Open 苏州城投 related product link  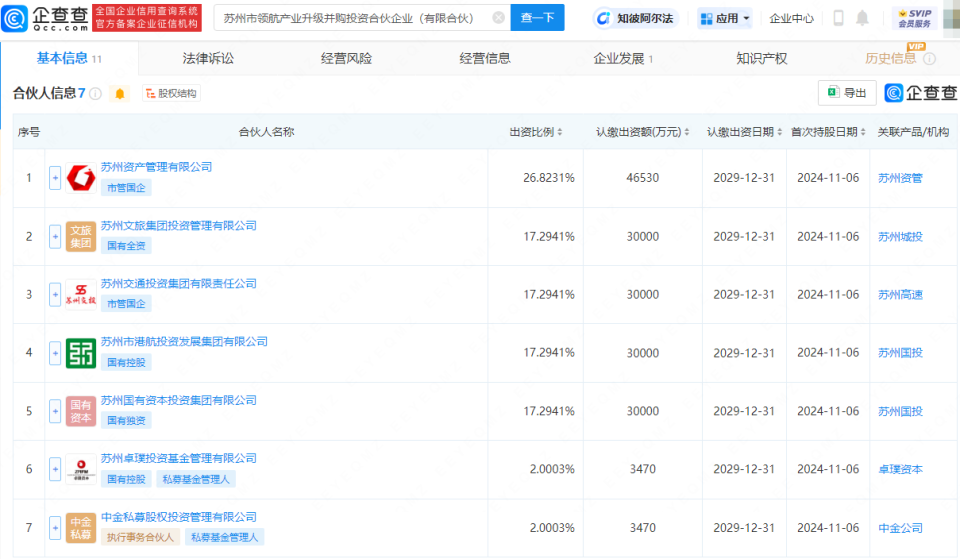900,236
